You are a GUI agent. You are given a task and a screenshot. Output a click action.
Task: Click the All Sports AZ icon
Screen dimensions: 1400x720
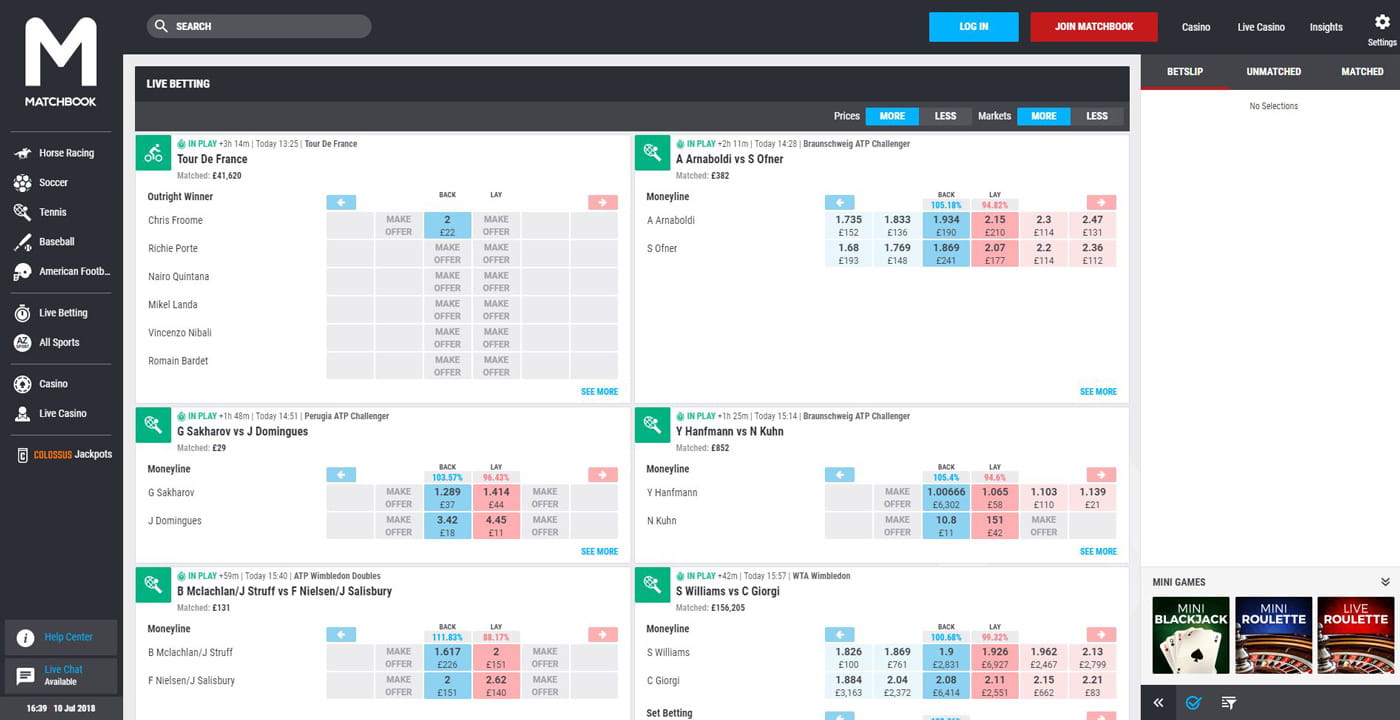[22, 342]
